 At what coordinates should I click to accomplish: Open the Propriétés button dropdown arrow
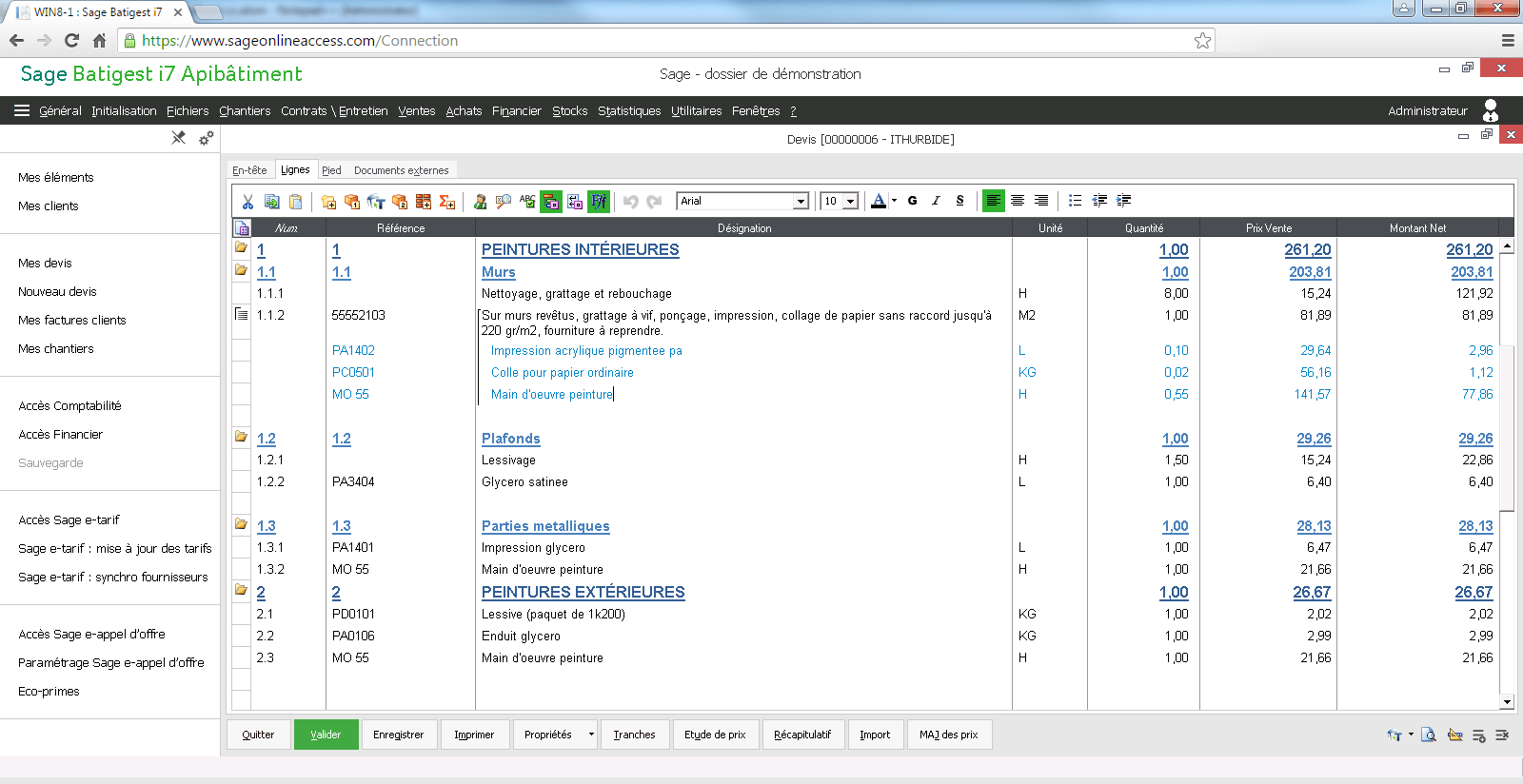click(591, 735)
